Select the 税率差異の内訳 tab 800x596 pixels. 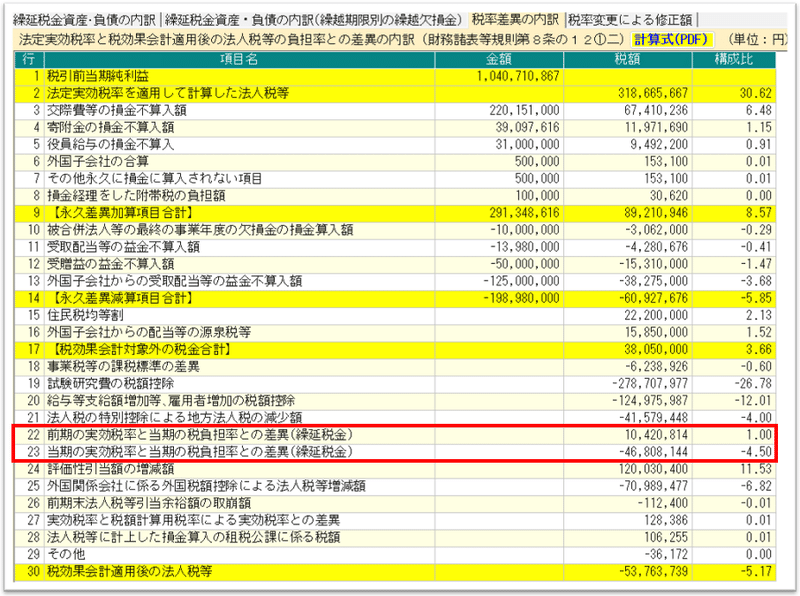tap(515, 19)
